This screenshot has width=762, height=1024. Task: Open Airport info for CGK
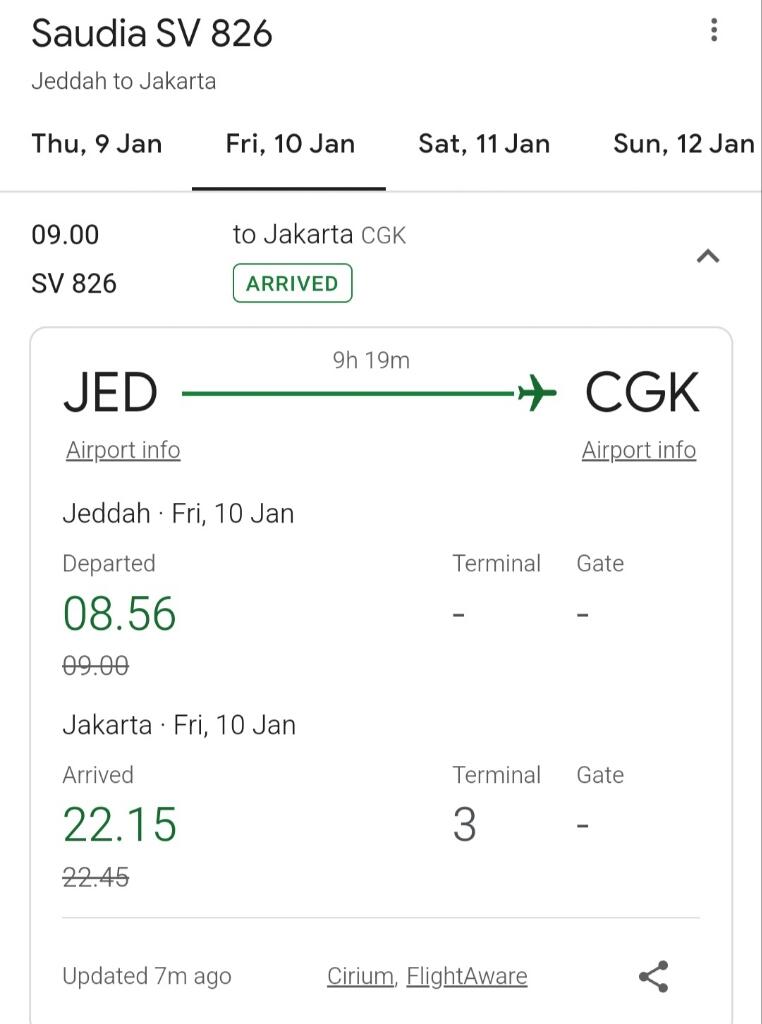(x=639, y=450)
